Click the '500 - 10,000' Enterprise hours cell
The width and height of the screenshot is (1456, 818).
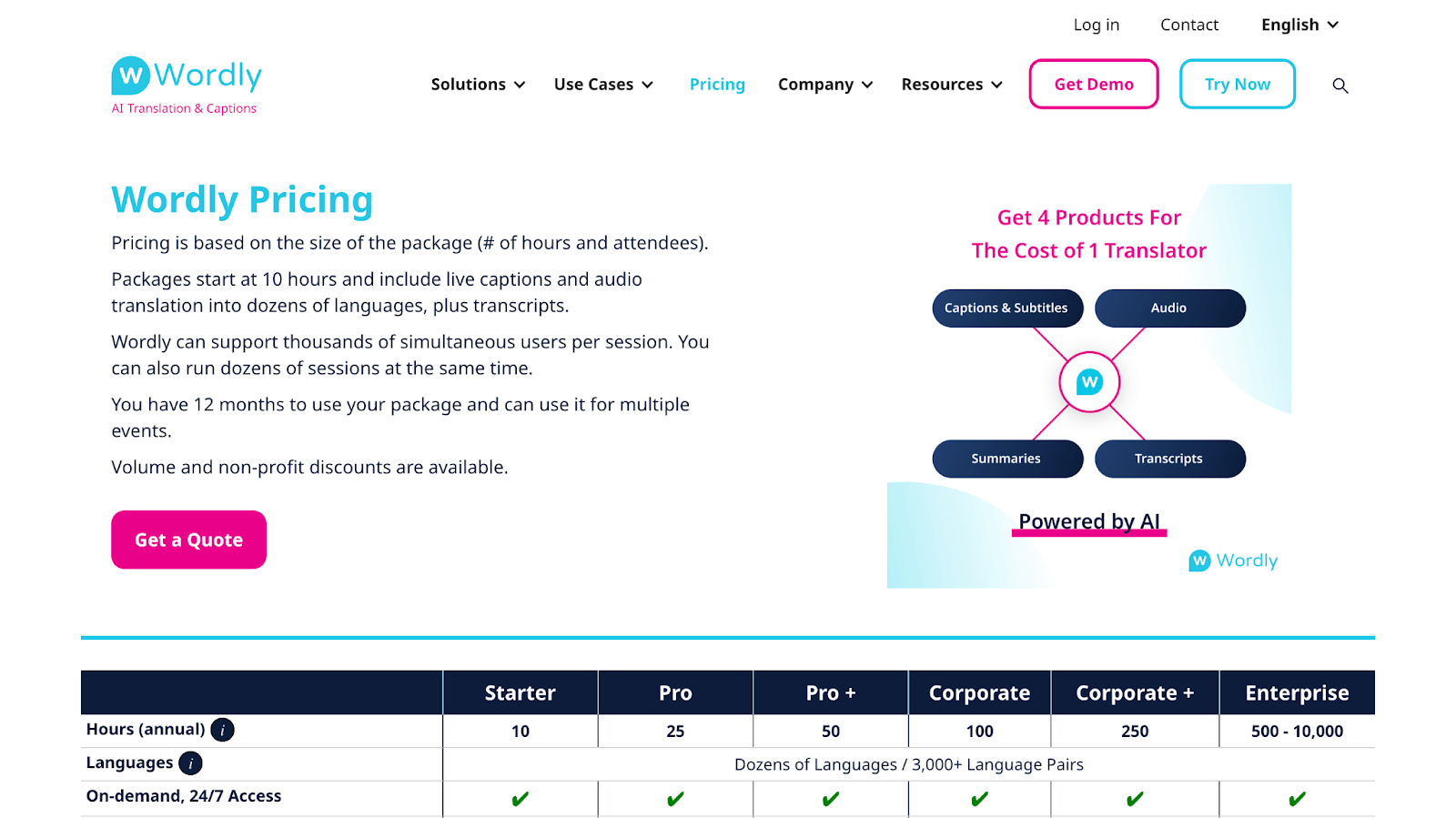click(1297, 731)
